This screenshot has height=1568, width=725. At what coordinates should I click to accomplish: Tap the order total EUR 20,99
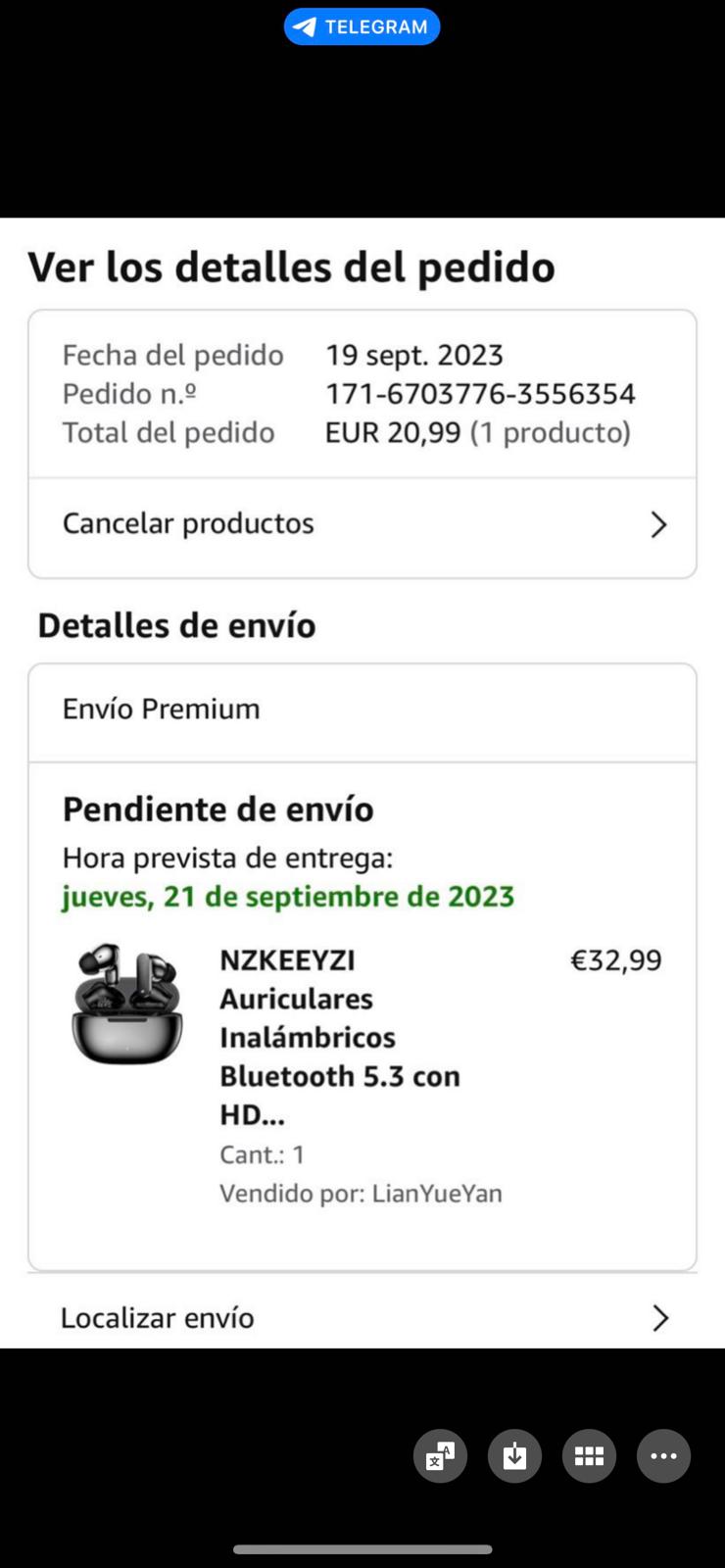[x=393, y=433]
